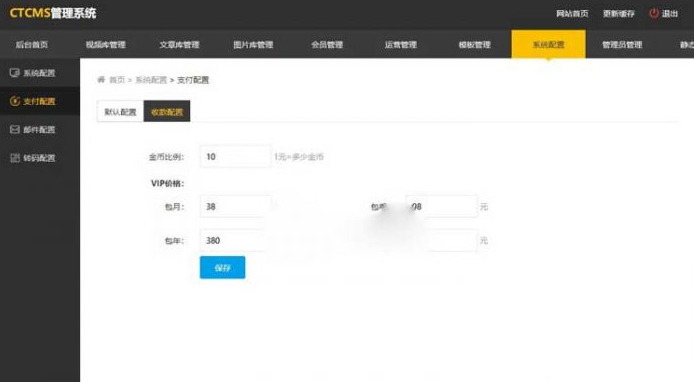The image size is (694, 382).
Task: Click the breadcrumb home icon
Action: (x=101, y=80)
